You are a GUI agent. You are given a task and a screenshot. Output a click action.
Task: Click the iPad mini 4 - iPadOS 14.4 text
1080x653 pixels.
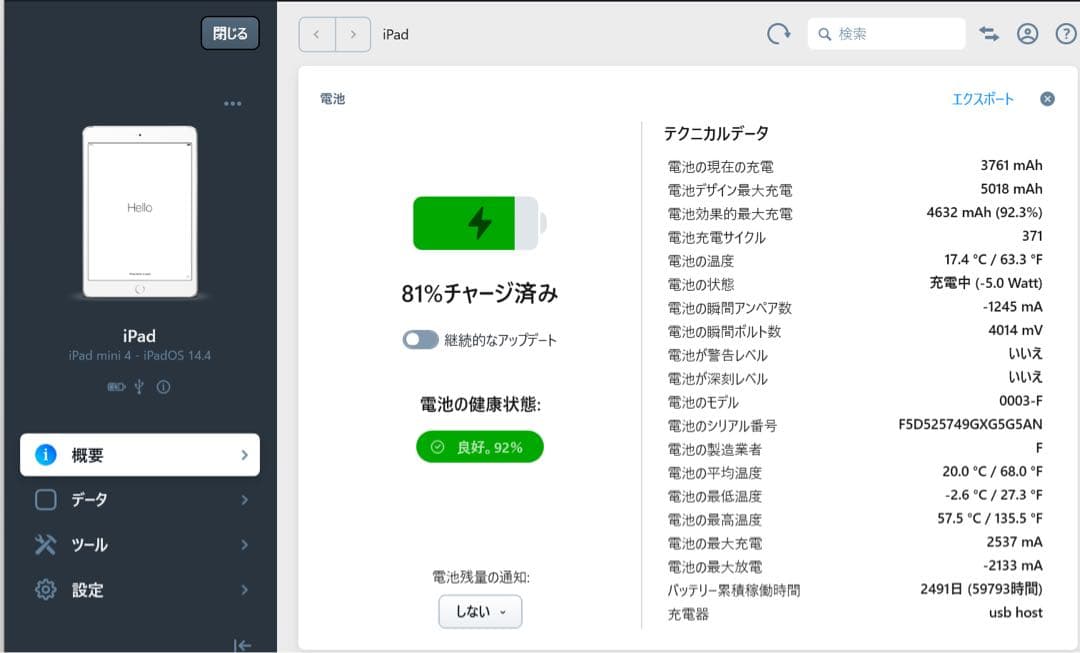pyautogui.click(x=140, y=355)
